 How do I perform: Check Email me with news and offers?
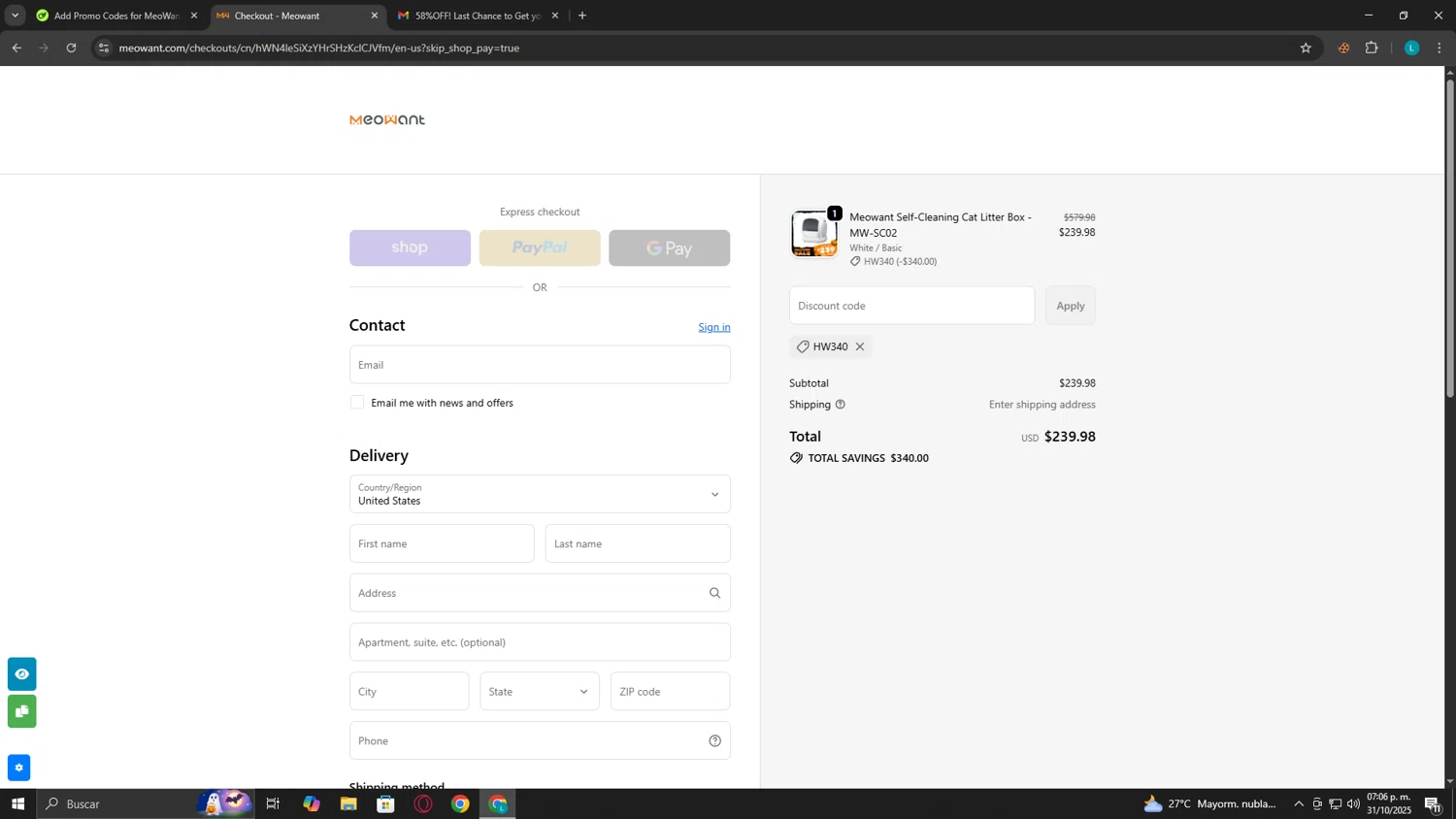[357, 402]
